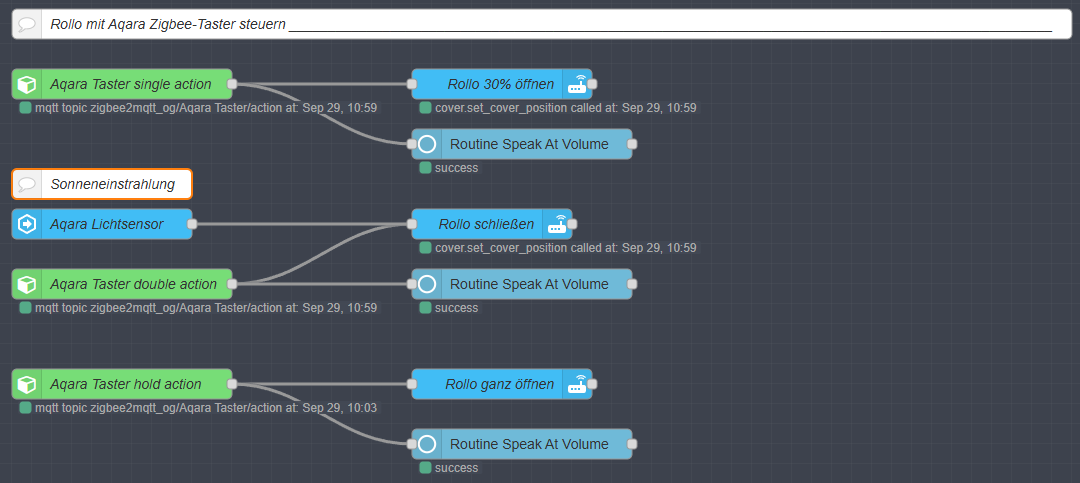Click the router icon on Rollo ganz öffnen
The height and width of the screenshot is (483, 1080).
coord(577,385)
